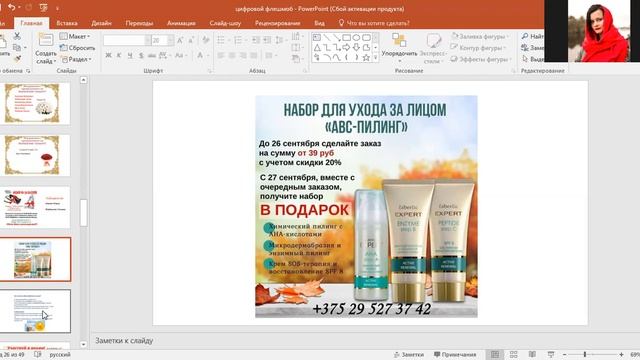This screenshot has height=360, width=640.
Task: Open the Вставка tab
Action: click(x=67, y=23)
